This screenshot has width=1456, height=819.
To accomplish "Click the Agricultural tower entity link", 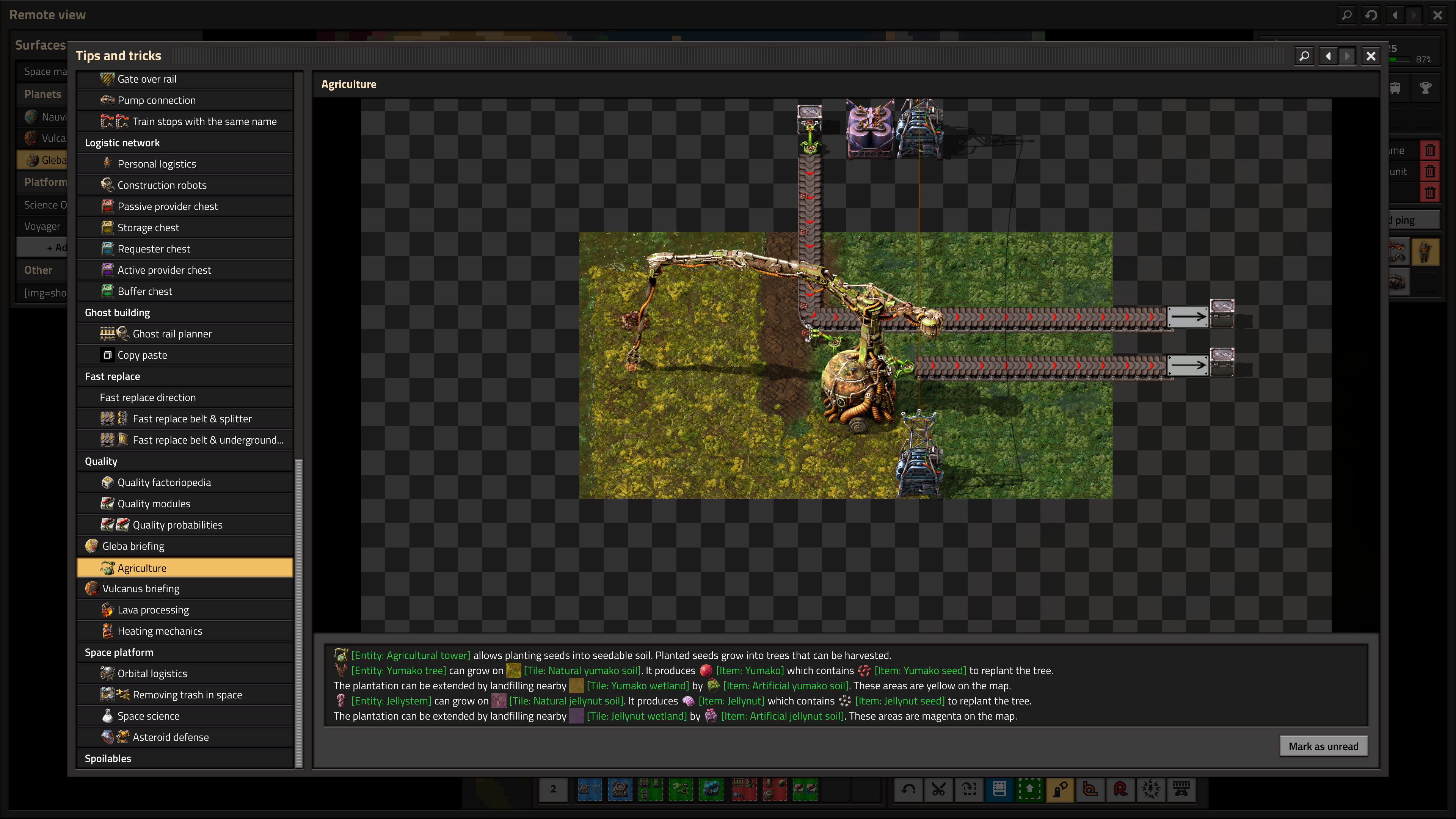I will [410, 655].
